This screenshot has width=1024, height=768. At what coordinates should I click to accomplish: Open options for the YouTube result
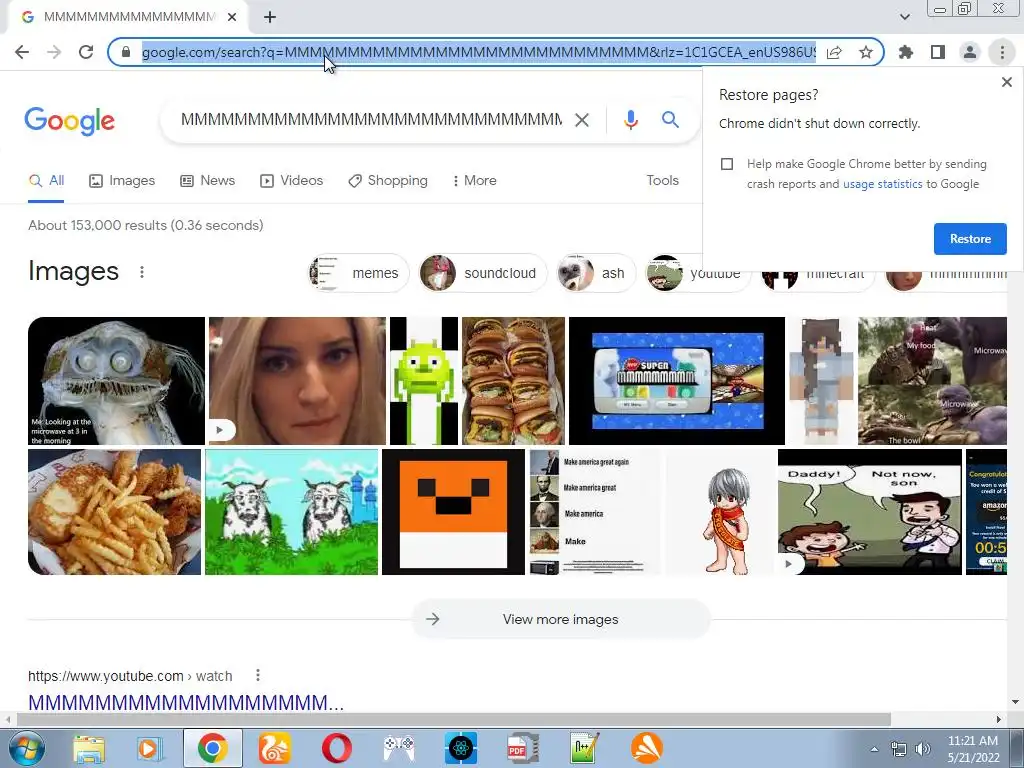[x=258, y=675]
